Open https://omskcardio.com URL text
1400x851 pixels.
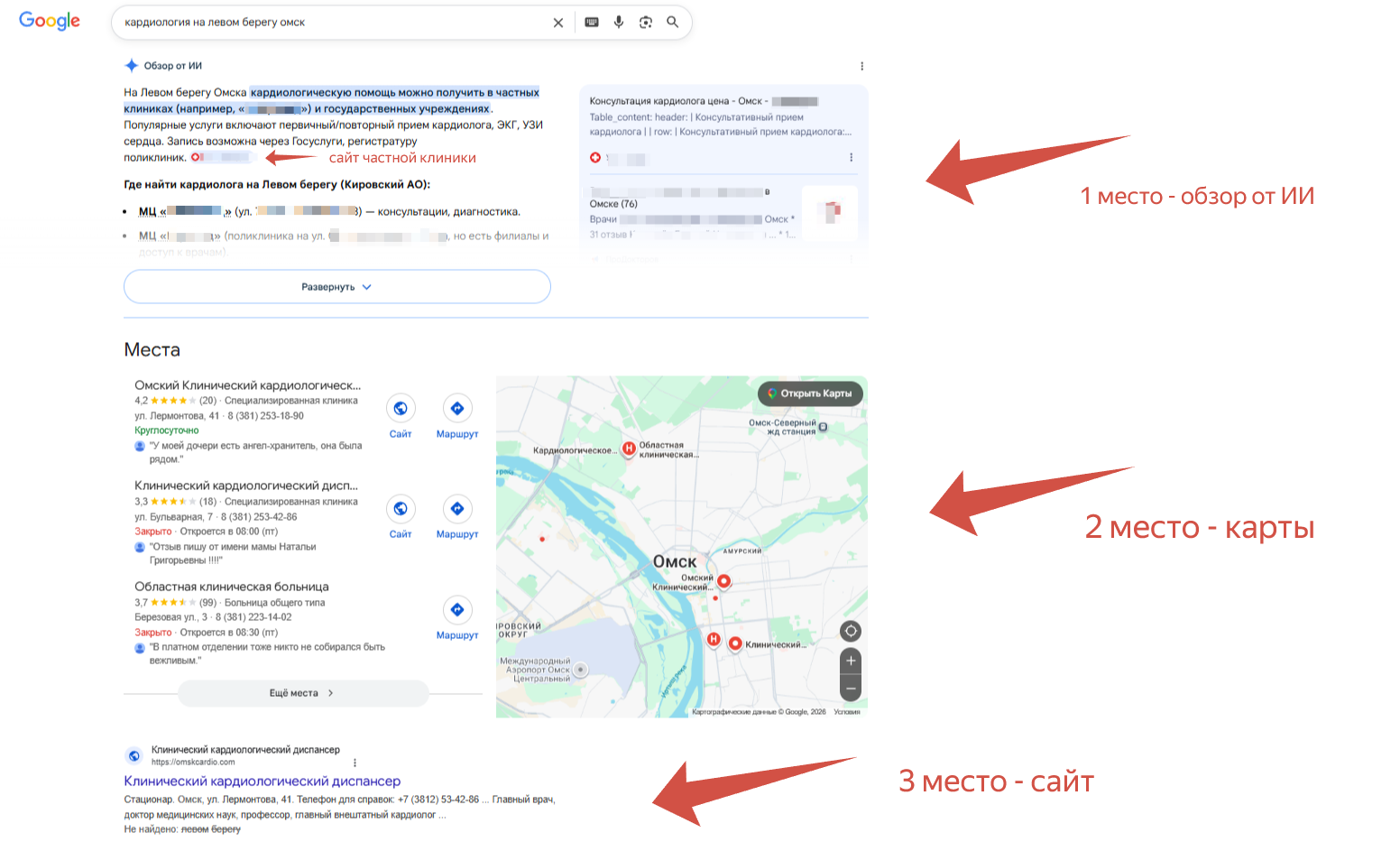tap(193, 763)
